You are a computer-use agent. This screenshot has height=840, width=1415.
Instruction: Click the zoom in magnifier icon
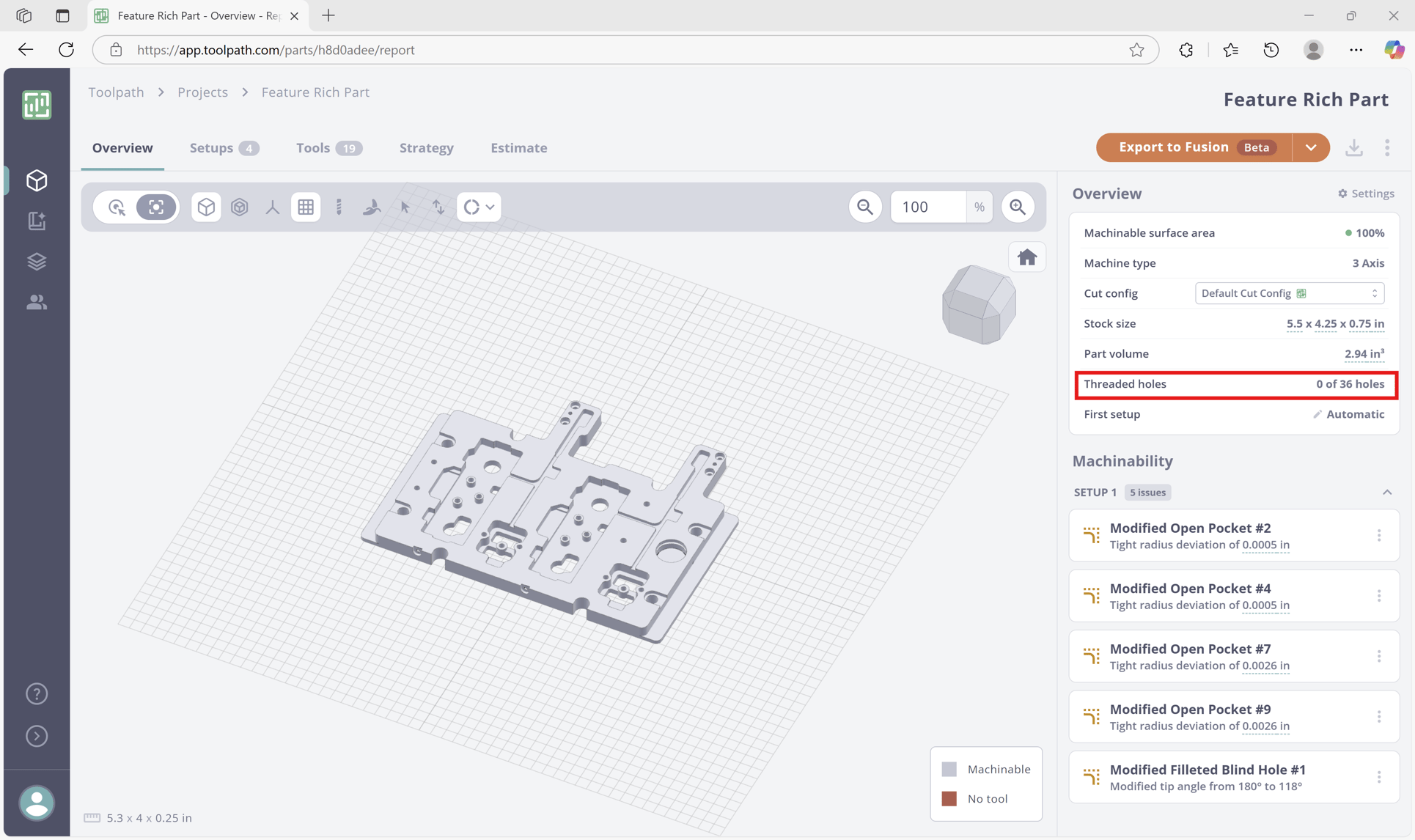coord(1018,207)
